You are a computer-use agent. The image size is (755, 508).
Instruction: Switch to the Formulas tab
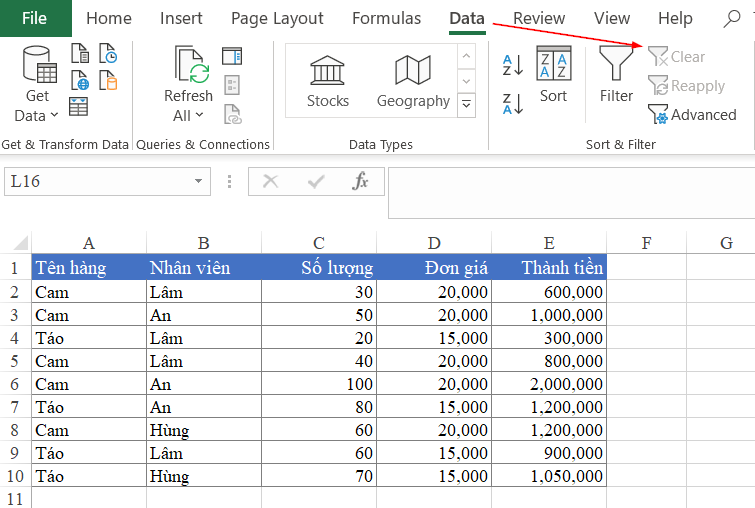(x=386, y=18)
